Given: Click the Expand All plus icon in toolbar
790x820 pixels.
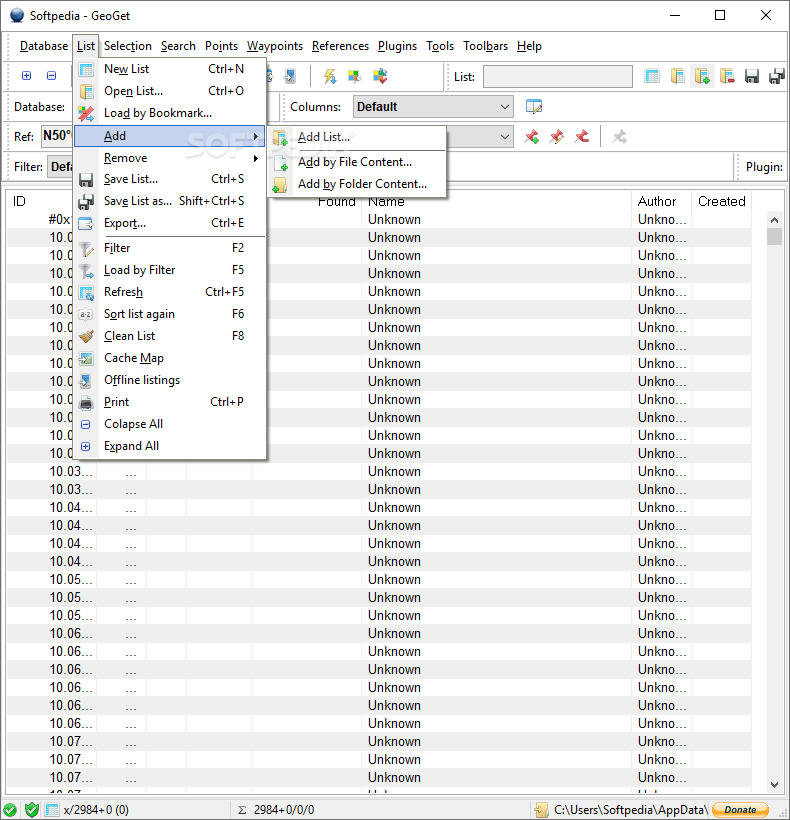Looking at the screenshot, I should pyautogui.click(x=26, y=76).
